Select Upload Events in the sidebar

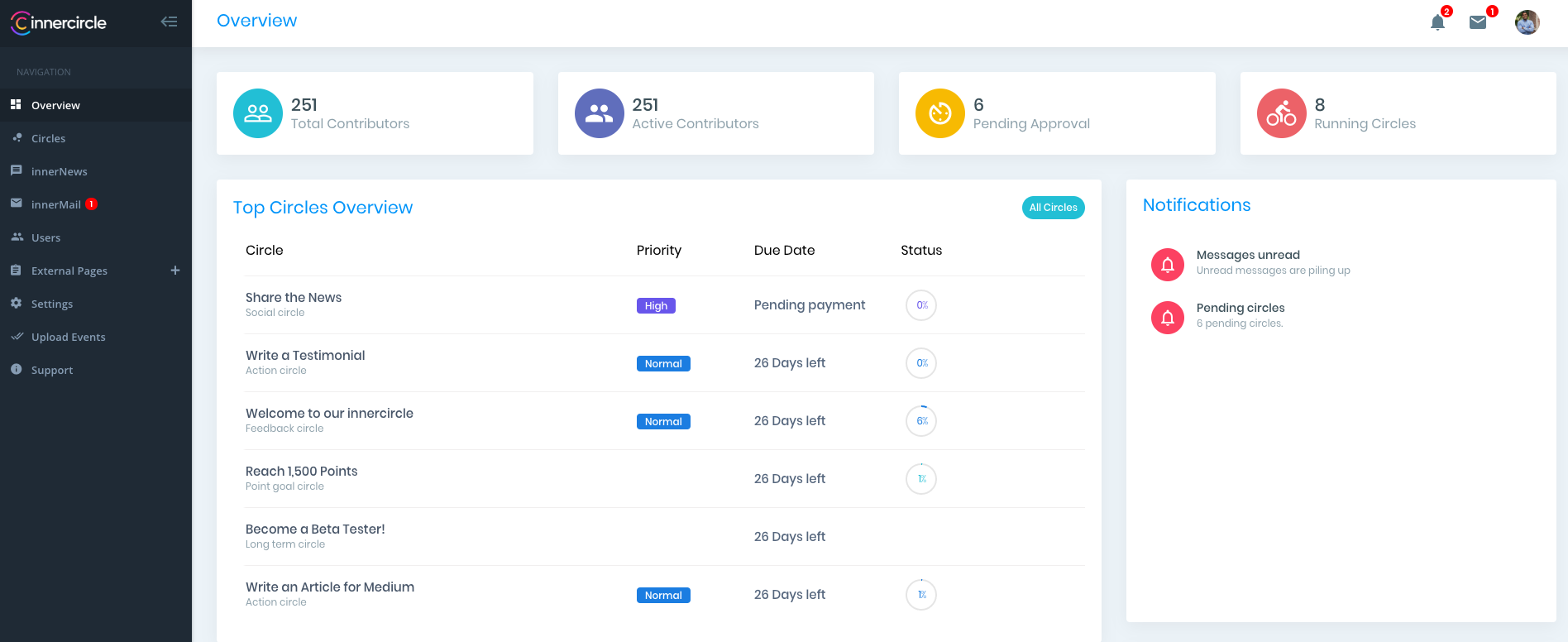tap(68, 337)
